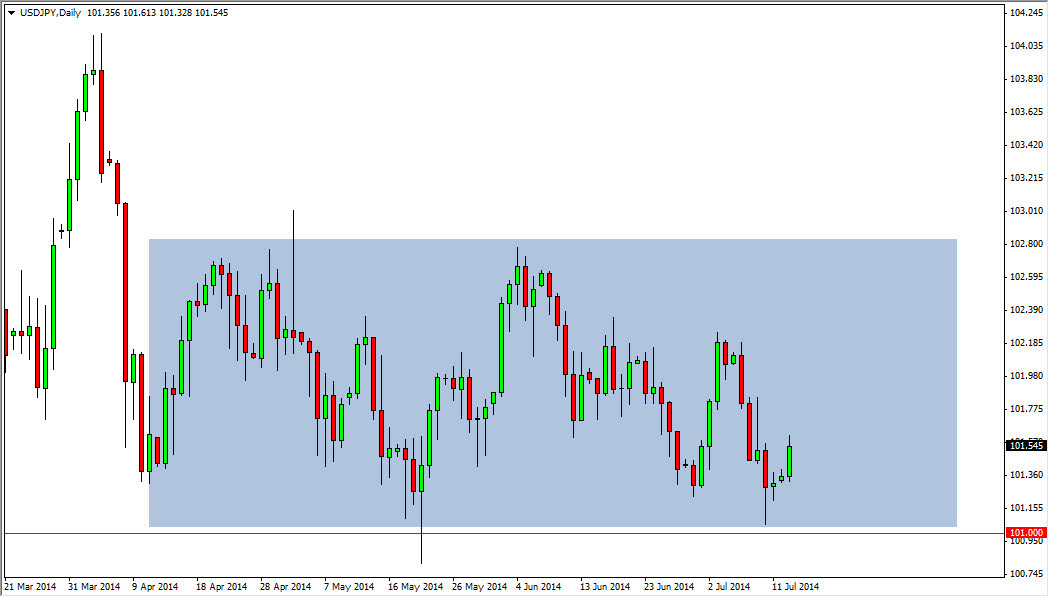Click the 101.360 price axis label

coord(1026,475)
